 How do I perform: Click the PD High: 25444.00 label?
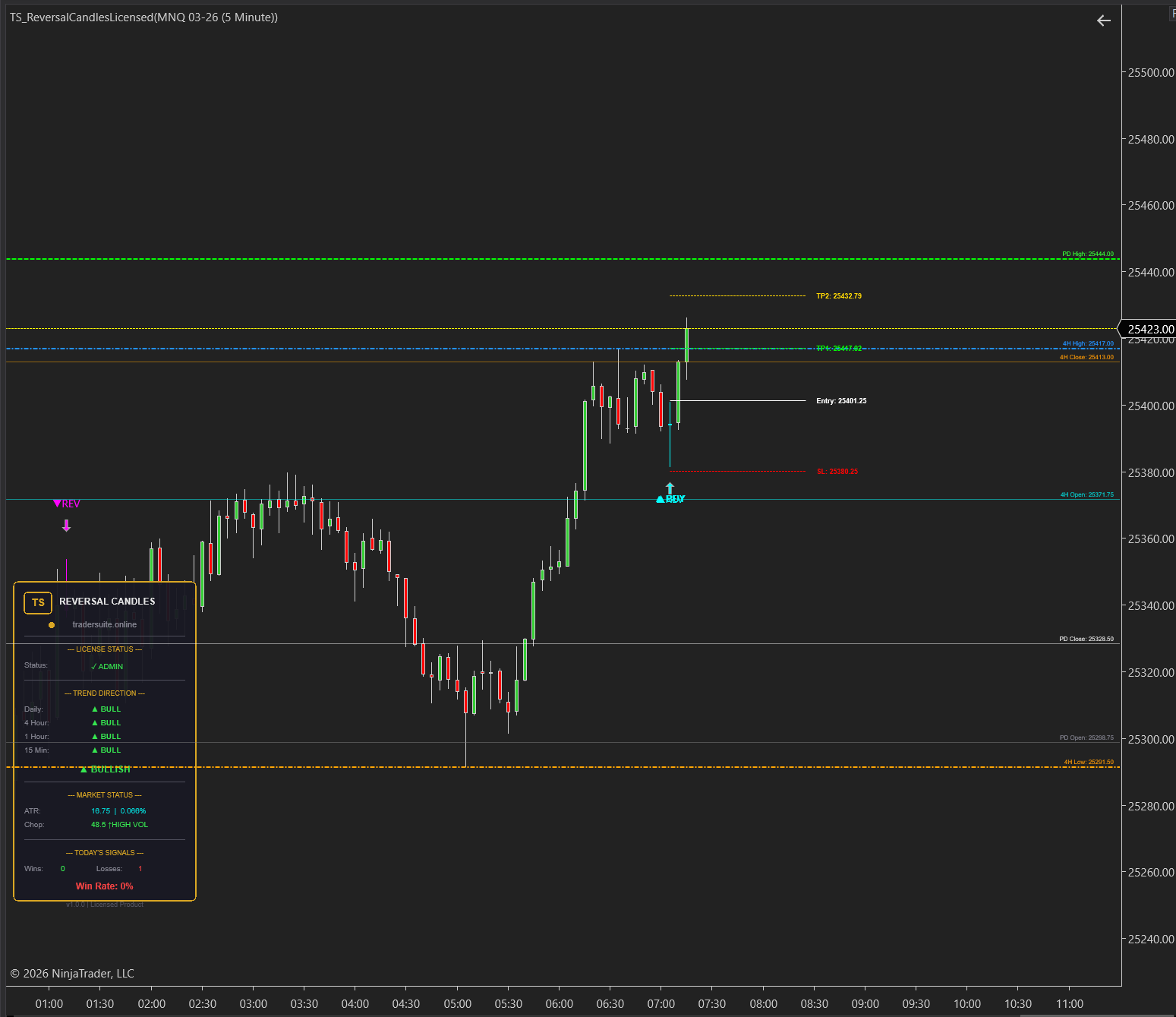click(1088, 254)
